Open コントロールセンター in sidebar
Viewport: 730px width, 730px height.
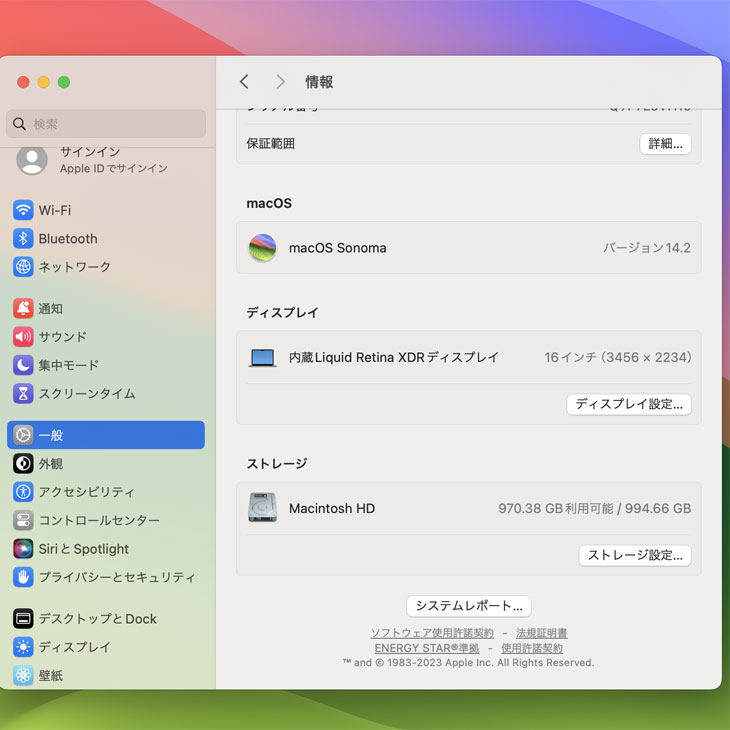point(98,520)
